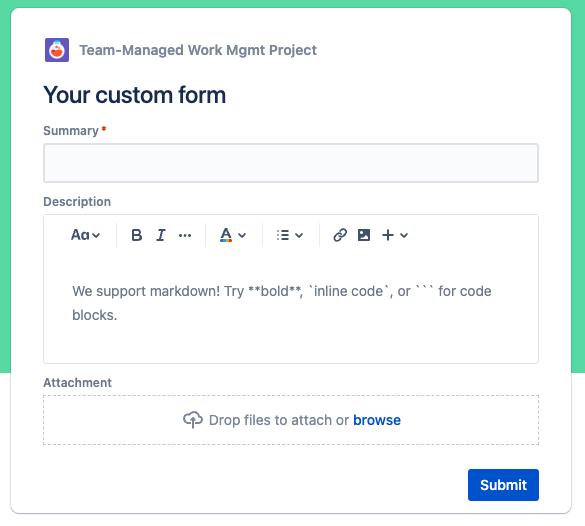Click the upload cloud icon
Screen dimensions: 585x526
coord(193,420)
